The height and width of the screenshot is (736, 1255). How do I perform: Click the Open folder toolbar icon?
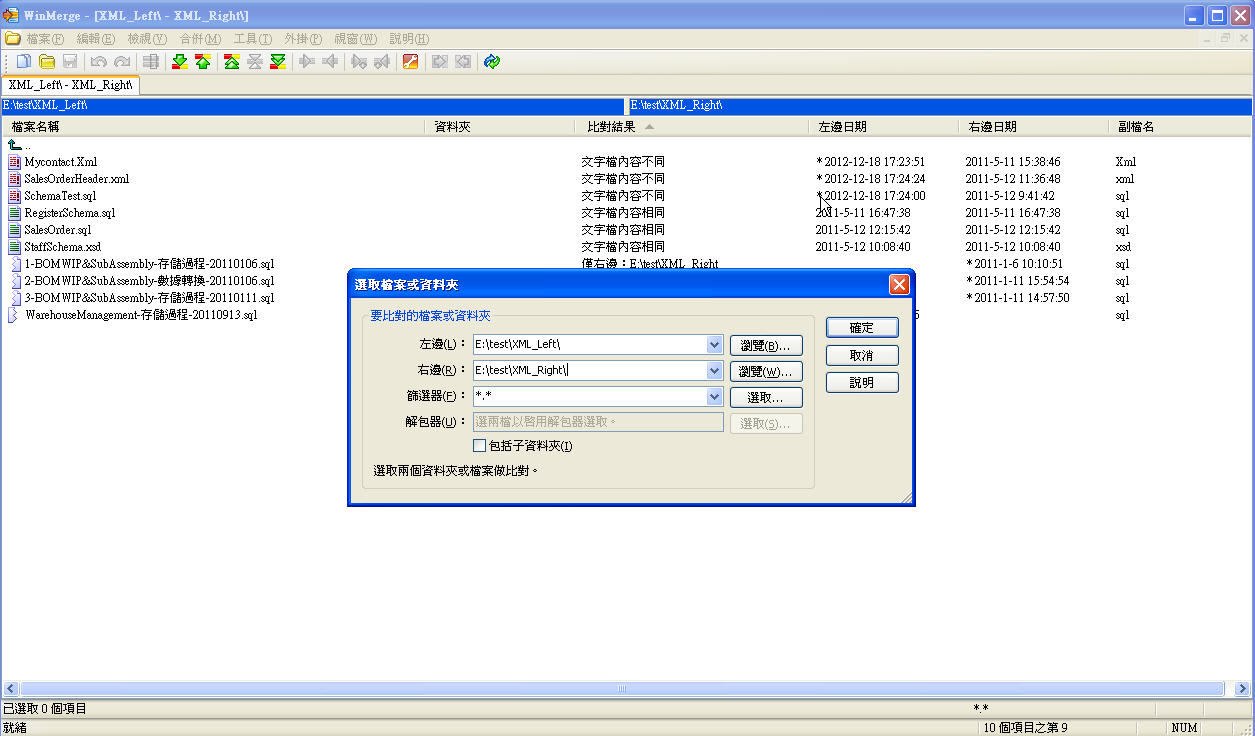[46, 62]
